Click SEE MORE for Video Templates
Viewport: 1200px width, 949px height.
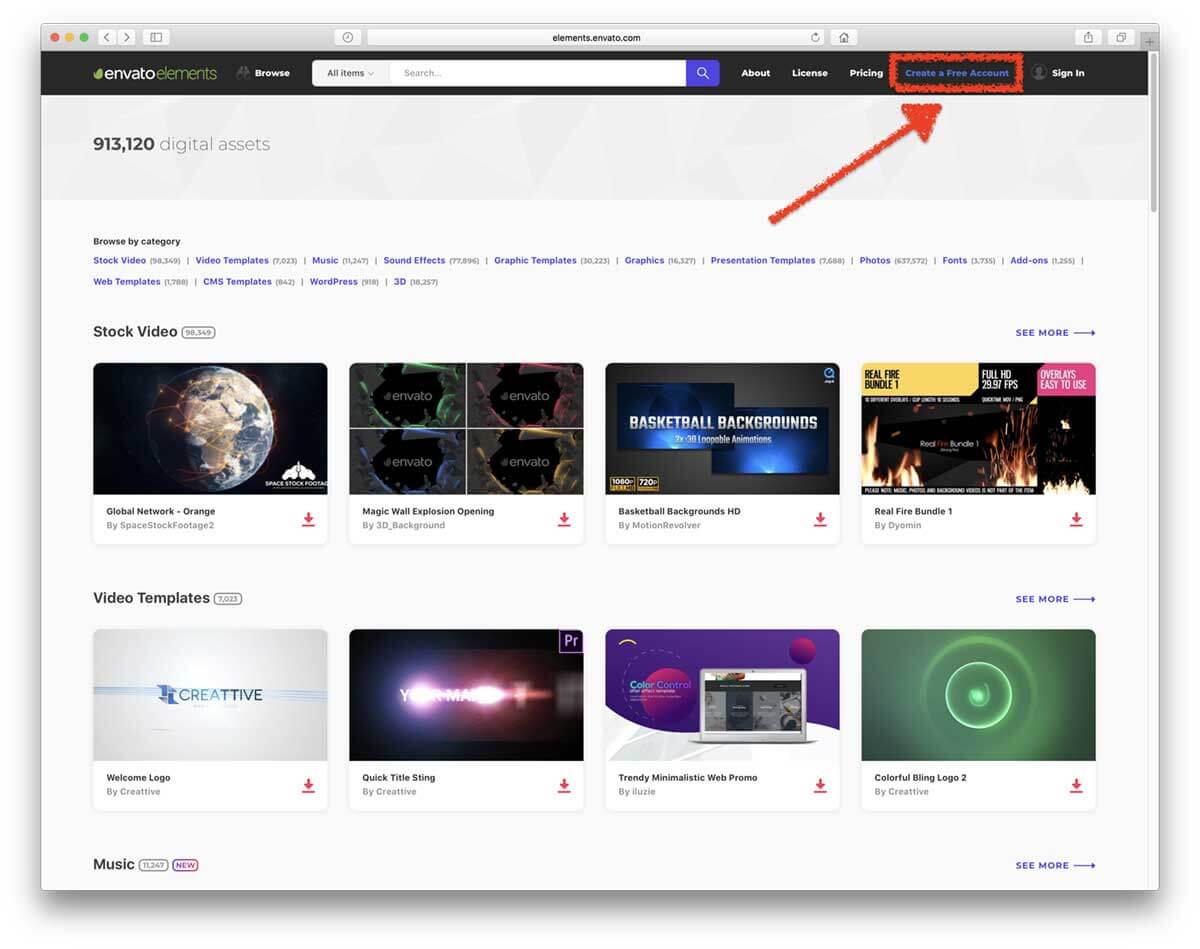pyautogui.click(x=1055, y=599)
